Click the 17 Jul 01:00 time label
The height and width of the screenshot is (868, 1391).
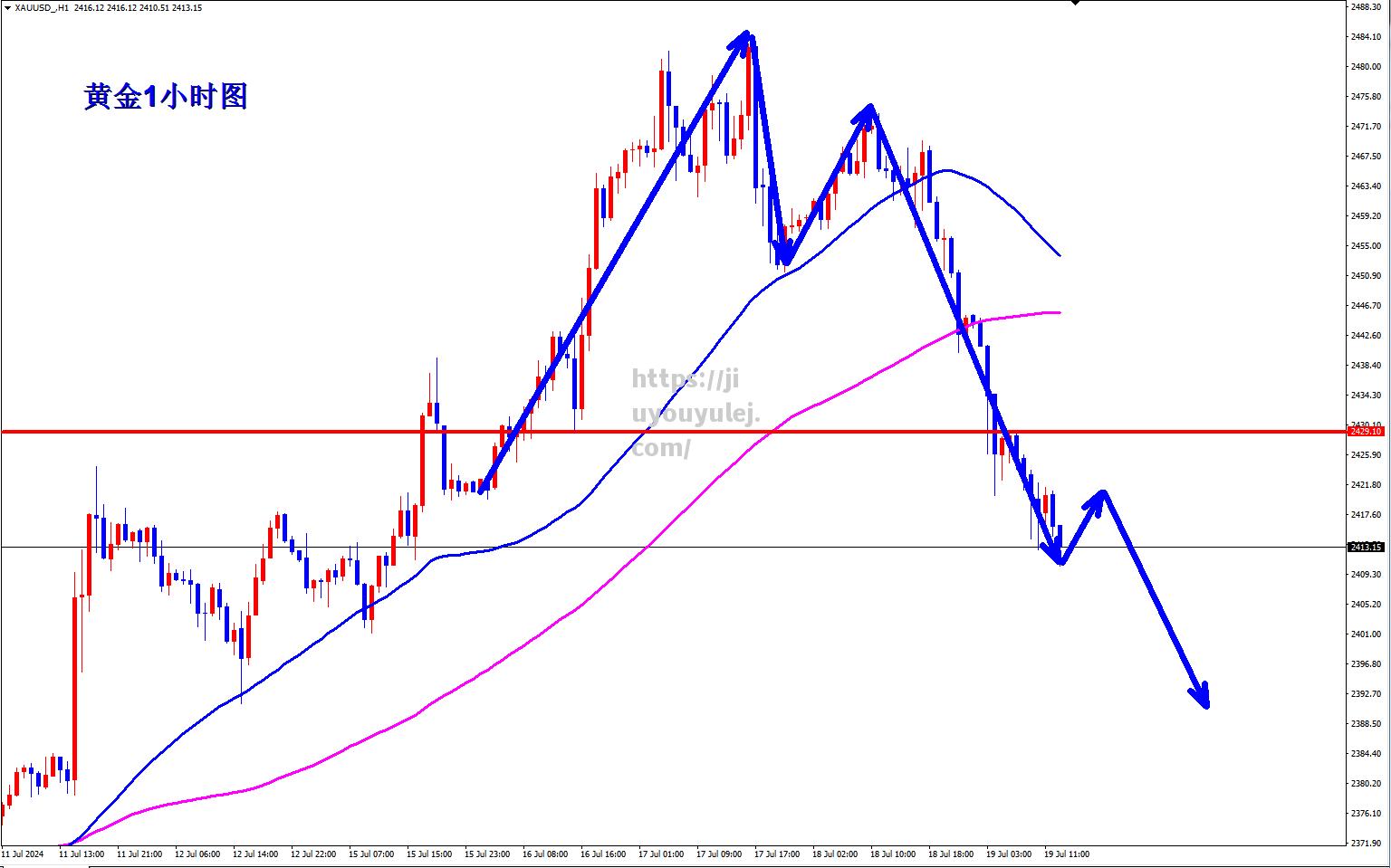click(661, 854)
